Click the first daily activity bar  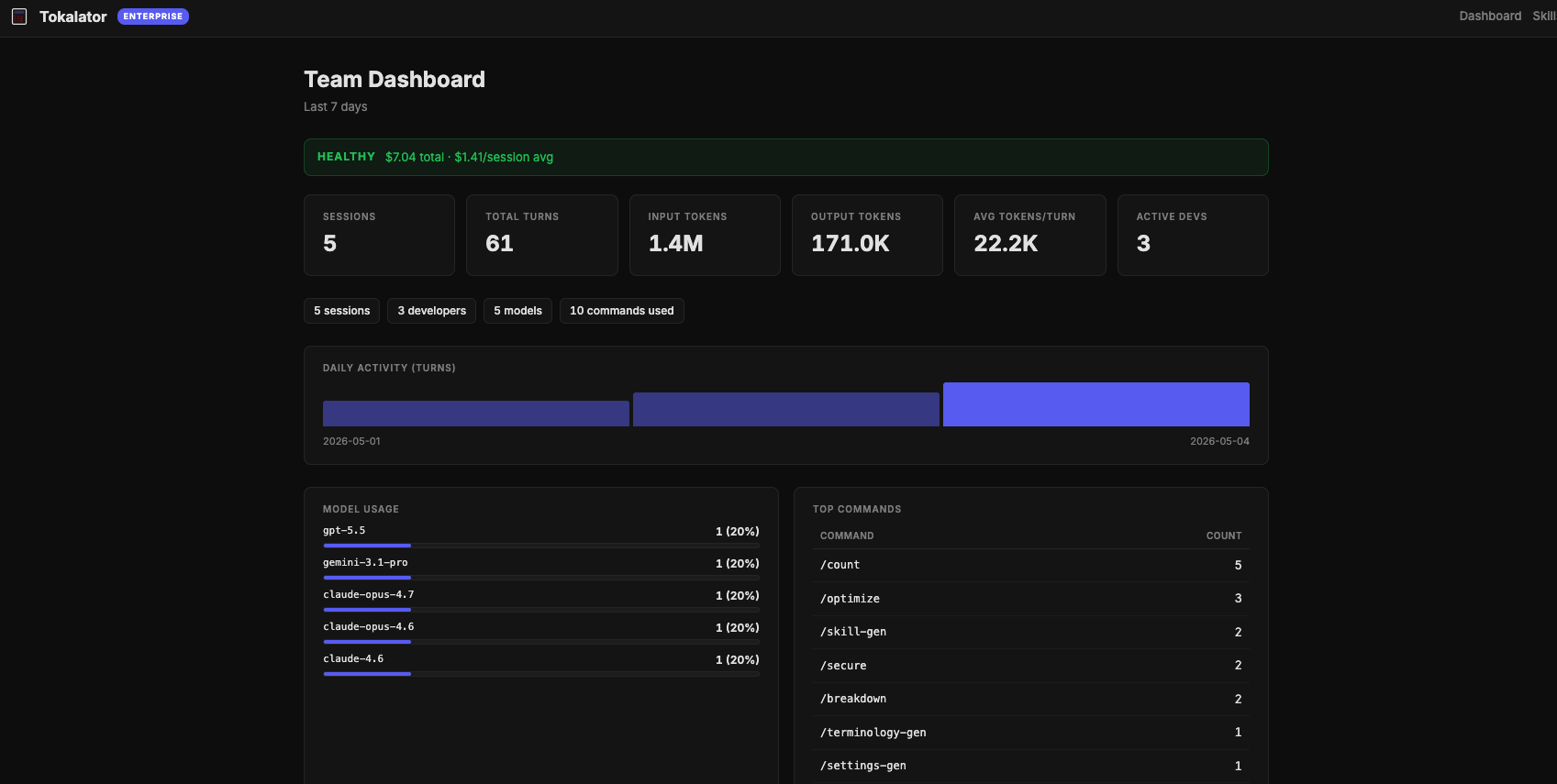476,414
